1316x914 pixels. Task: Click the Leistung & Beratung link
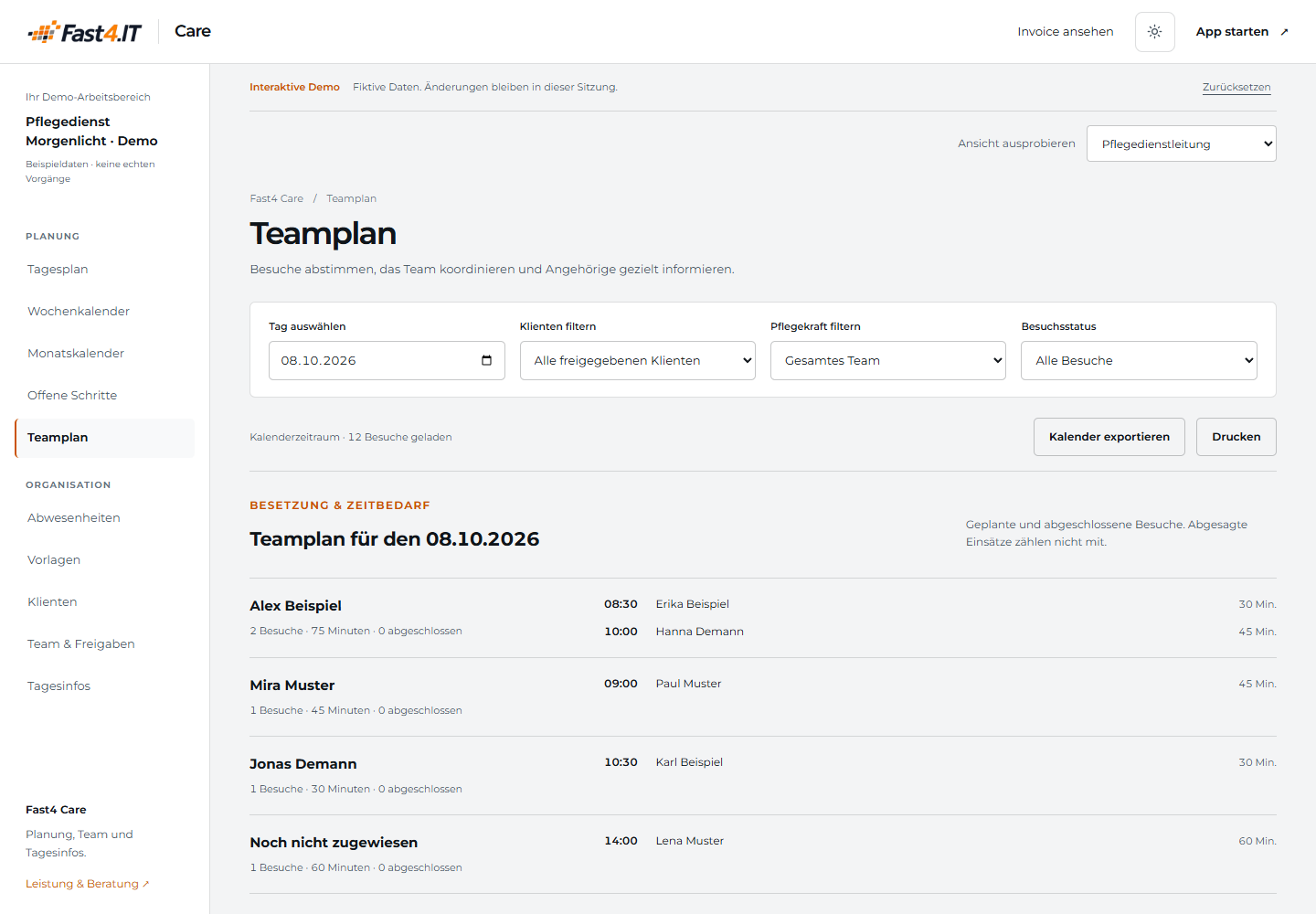click(88, 884)
